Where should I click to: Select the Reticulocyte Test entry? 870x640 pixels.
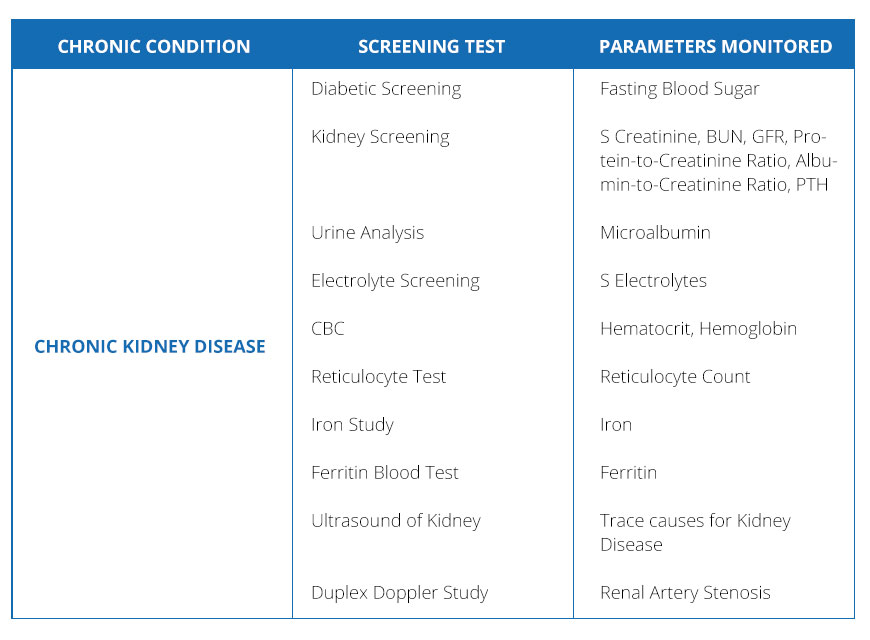(x=378, y=376)
